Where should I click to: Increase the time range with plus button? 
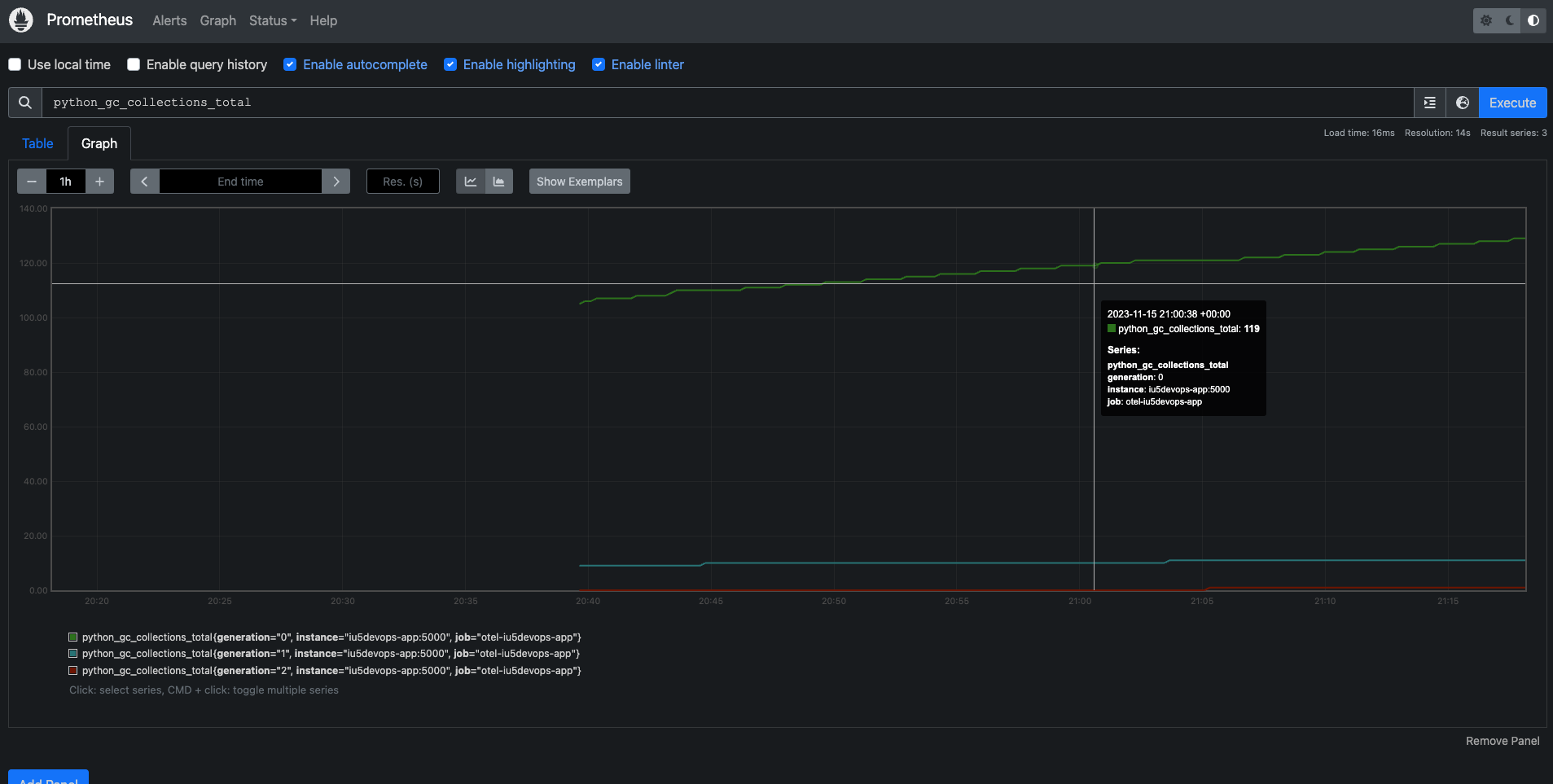point(99,182)
